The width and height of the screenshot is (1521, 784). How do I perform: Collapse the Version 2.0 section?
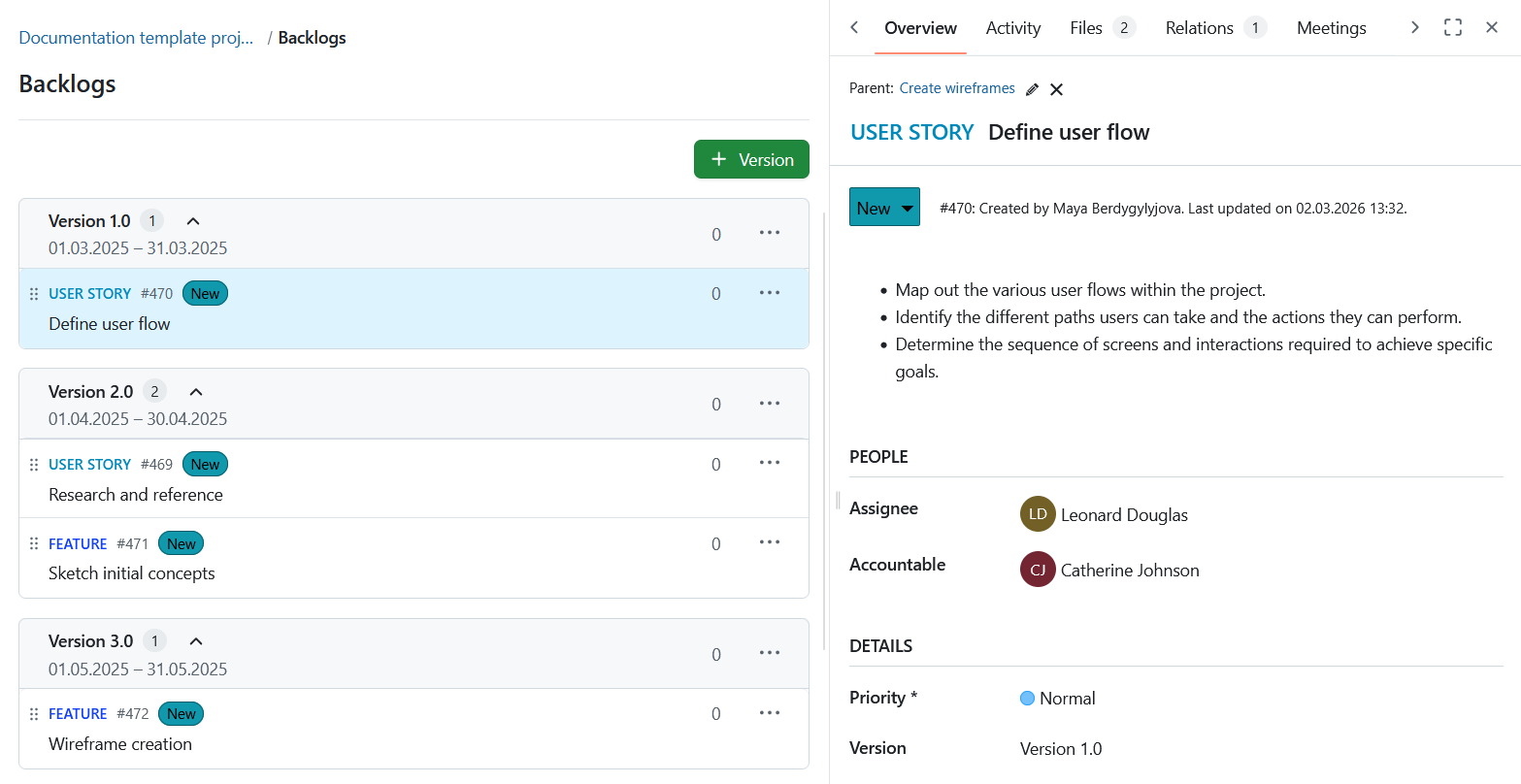coord(195,390)
